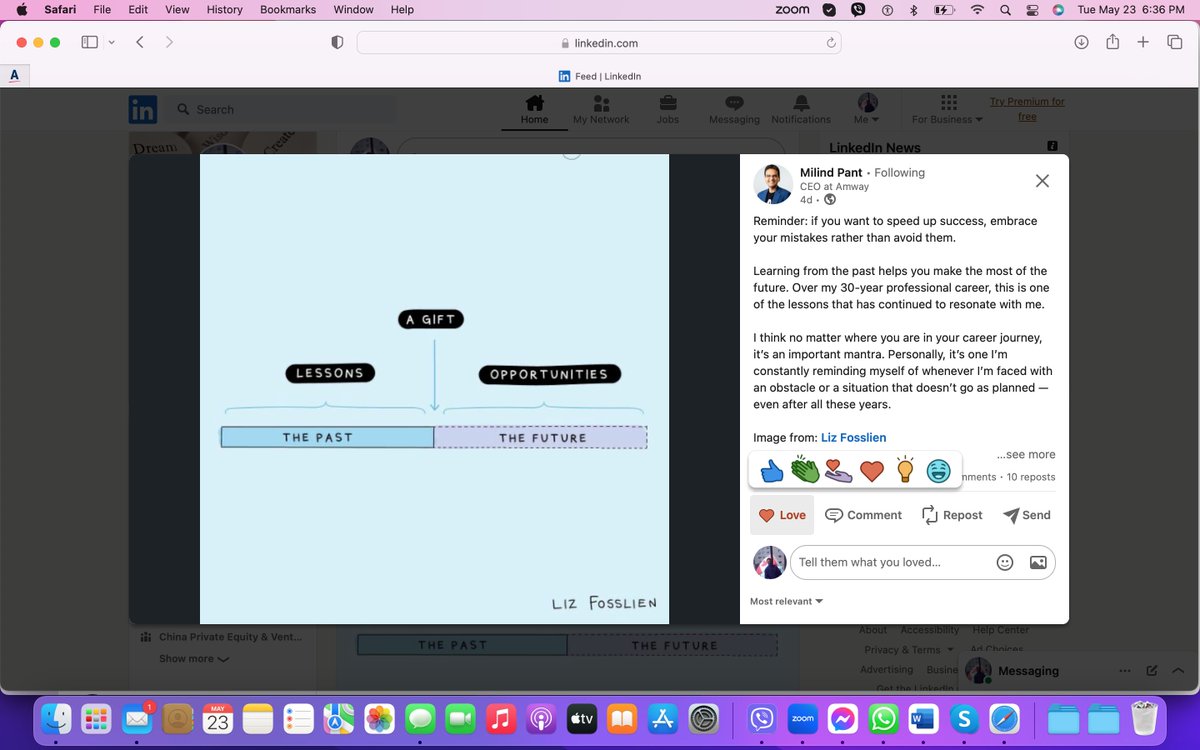The width and height of the screenshot is (1200, 750).
Task: Click Try Premium for free link
Action: point(1027,109)
